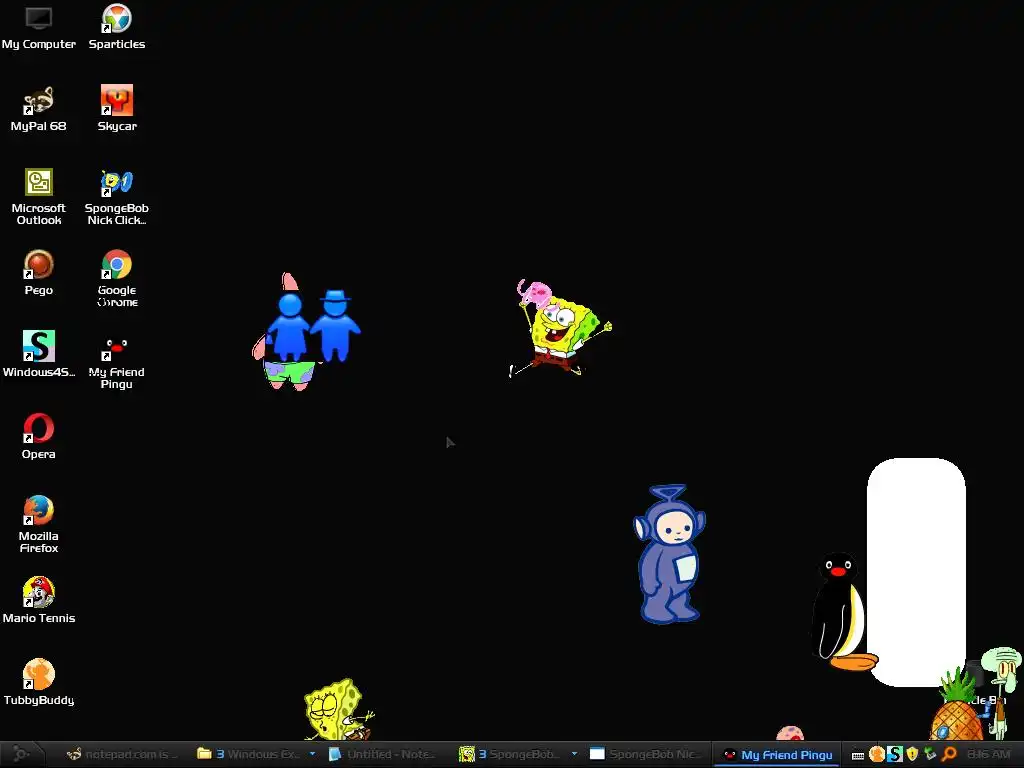Click the Start button in taskbar
This screenshot has width=1024, height=768.
click(21, 754)
